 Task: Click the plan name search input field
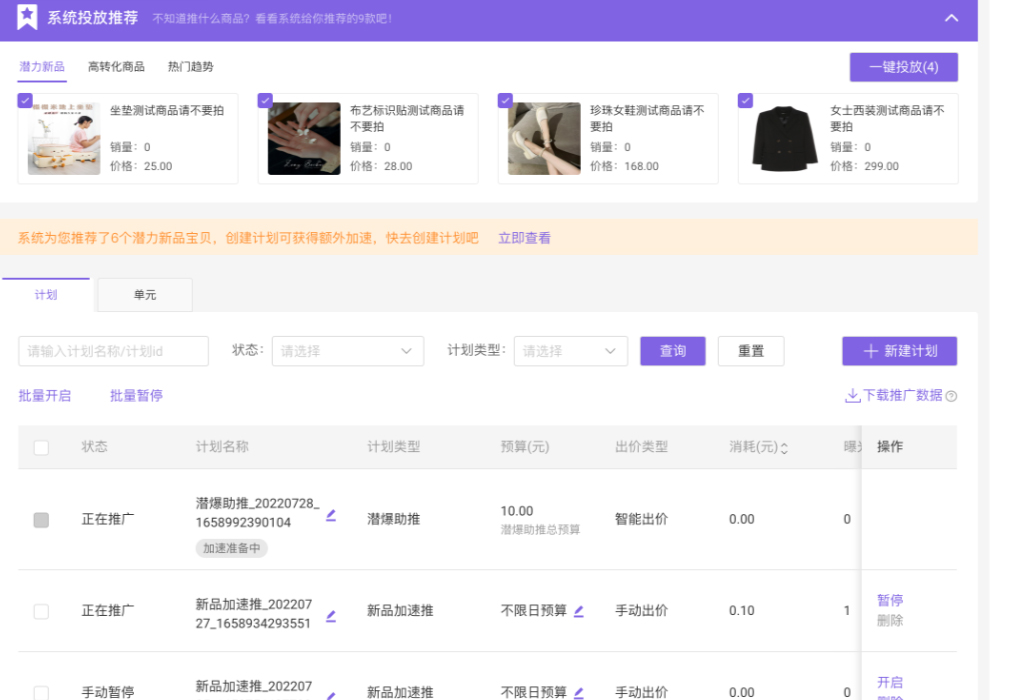tap(113, 351)
